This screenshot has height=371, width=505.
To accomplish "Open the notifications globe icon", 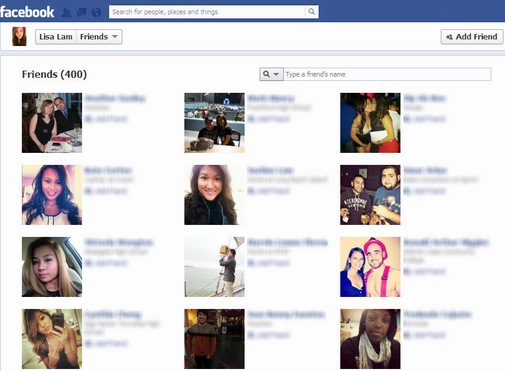I will [96, 13].
